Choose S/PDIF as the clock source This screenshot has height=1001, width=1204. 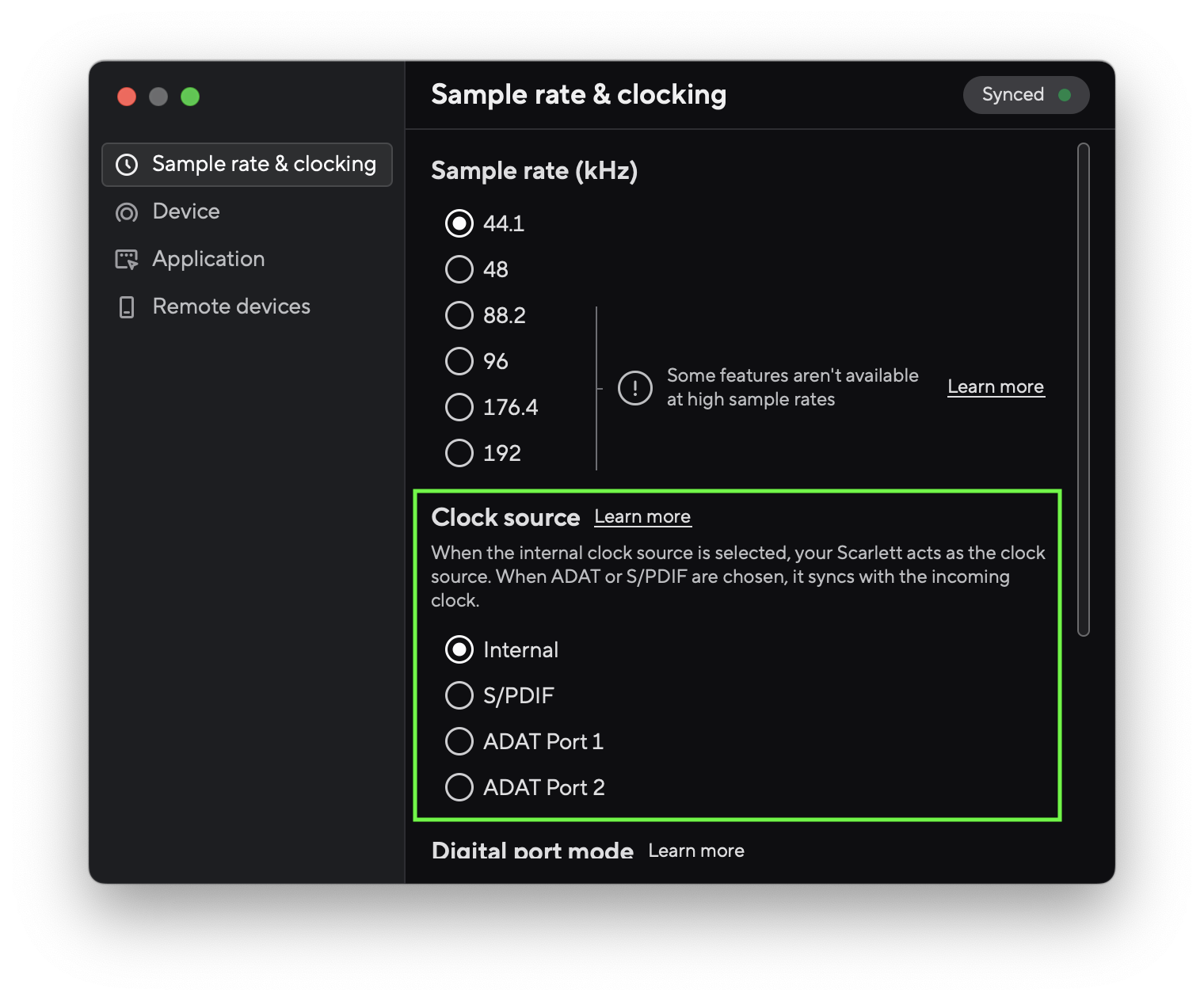[459, 695]
